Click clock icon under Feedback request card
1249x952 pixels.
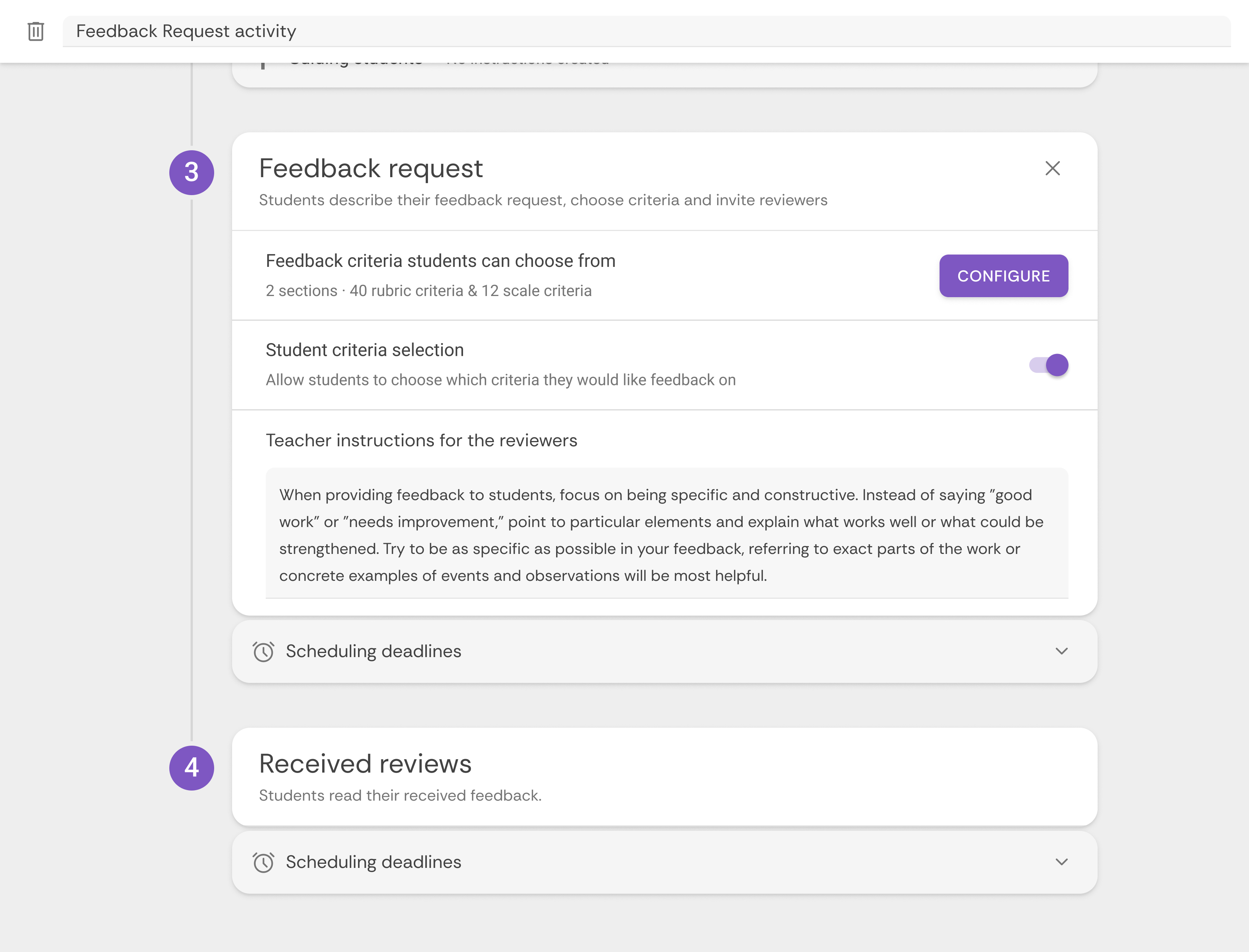263,651
